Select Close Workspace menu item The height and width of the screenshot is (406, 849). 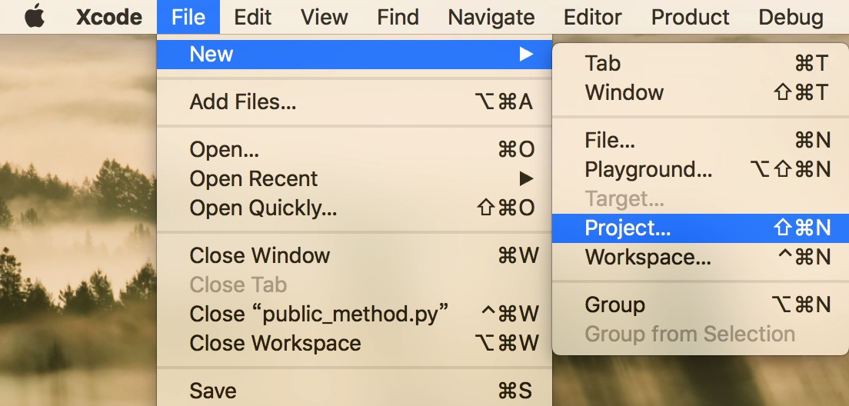(x=355, y=343)
